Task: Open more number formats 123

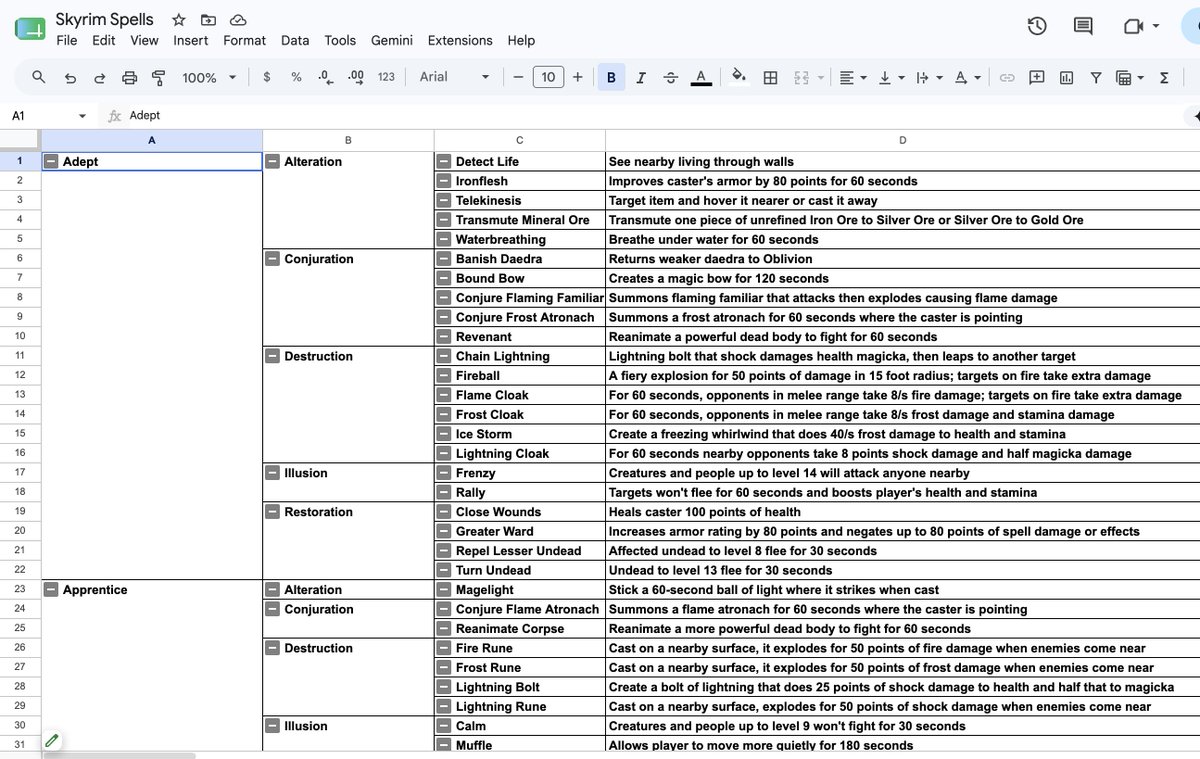Action: click(386, 77)
